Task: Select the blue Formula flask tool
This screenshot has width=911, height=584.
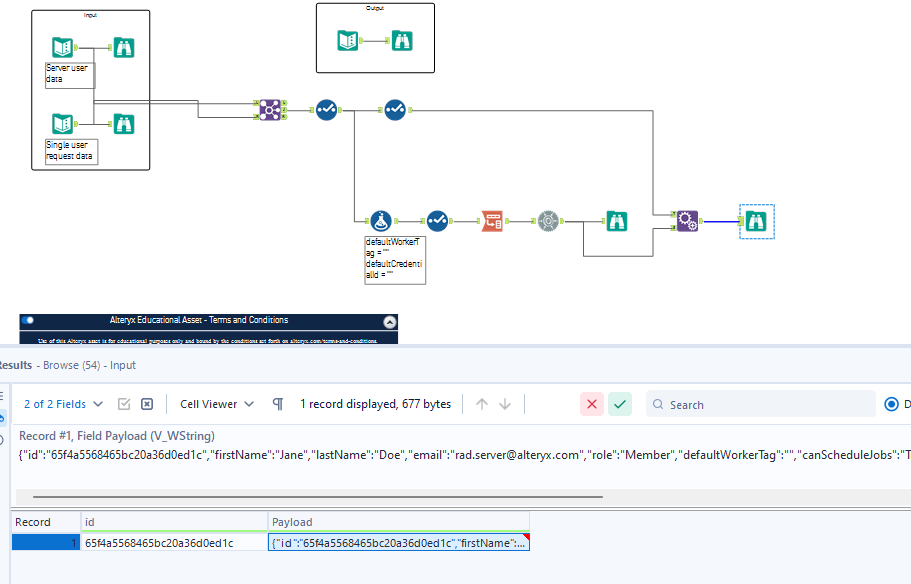Action: pos(382,220)
